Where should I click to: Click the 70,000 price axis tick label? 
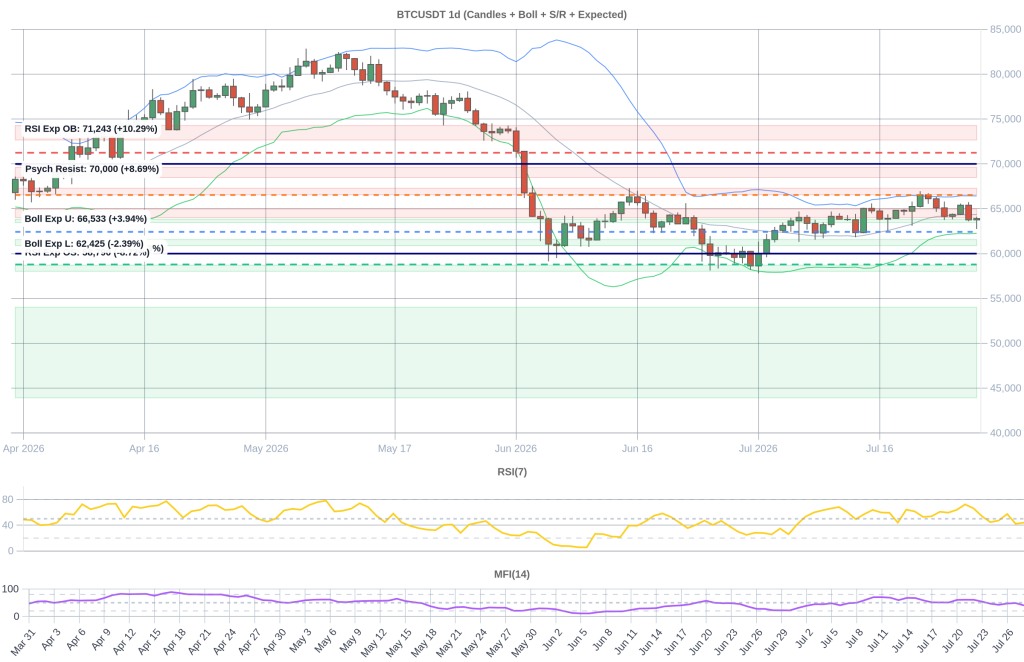coord(1005,164)
